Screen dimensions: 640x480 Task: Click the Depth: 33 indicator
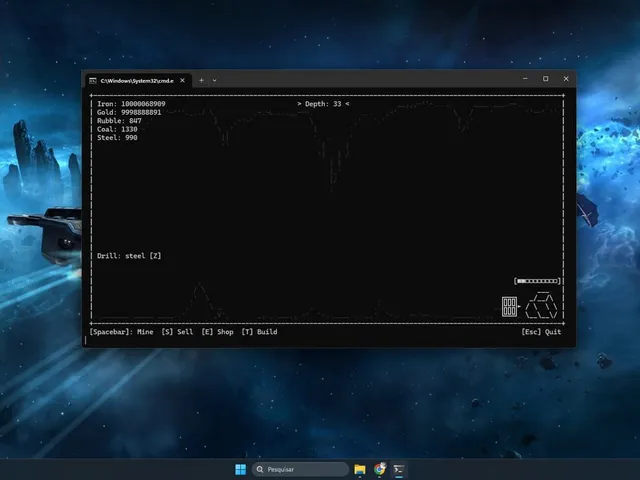[323, 104]
